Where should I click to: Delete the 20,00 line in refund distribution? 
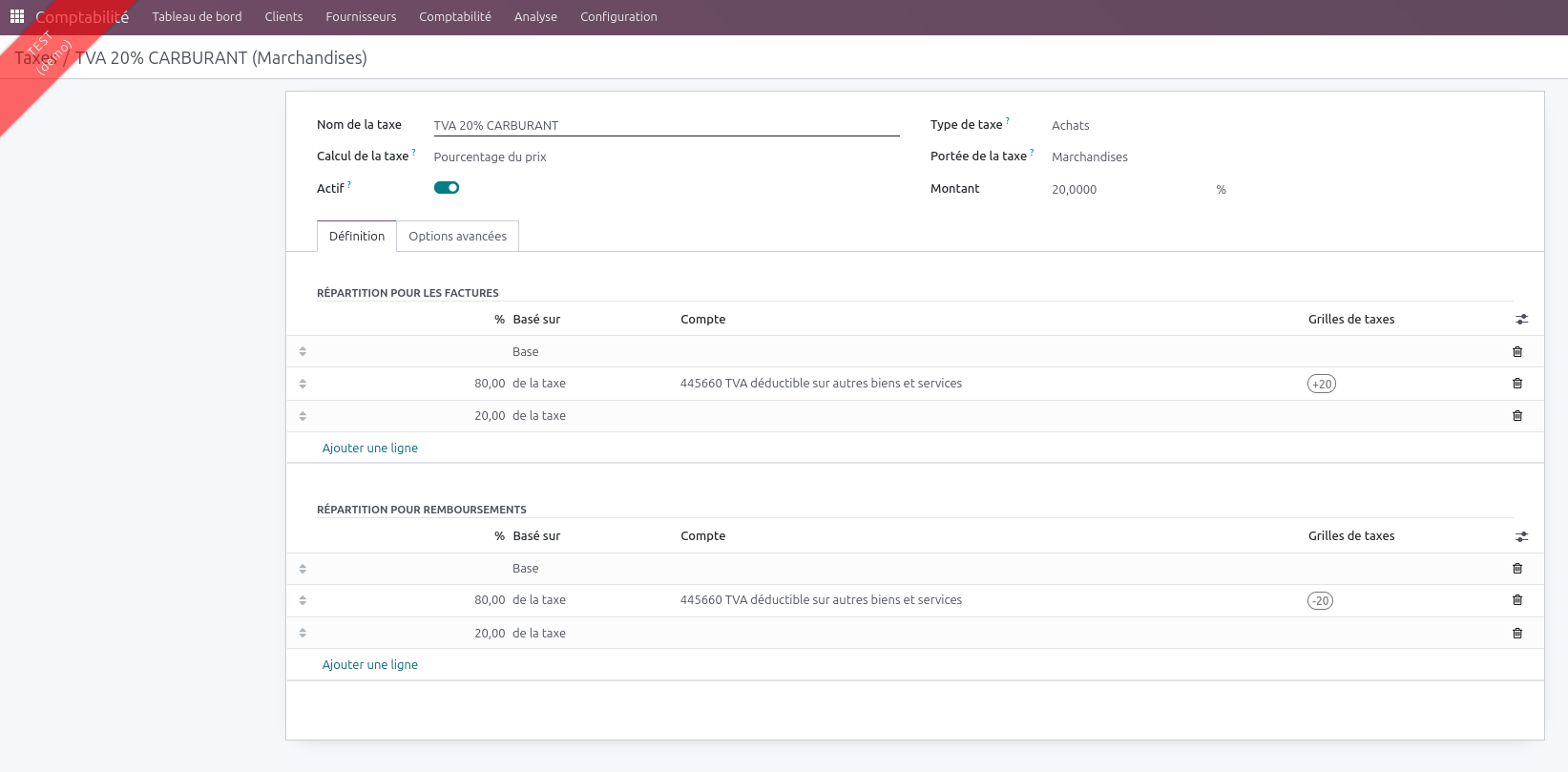click(x=1517, y=634)
